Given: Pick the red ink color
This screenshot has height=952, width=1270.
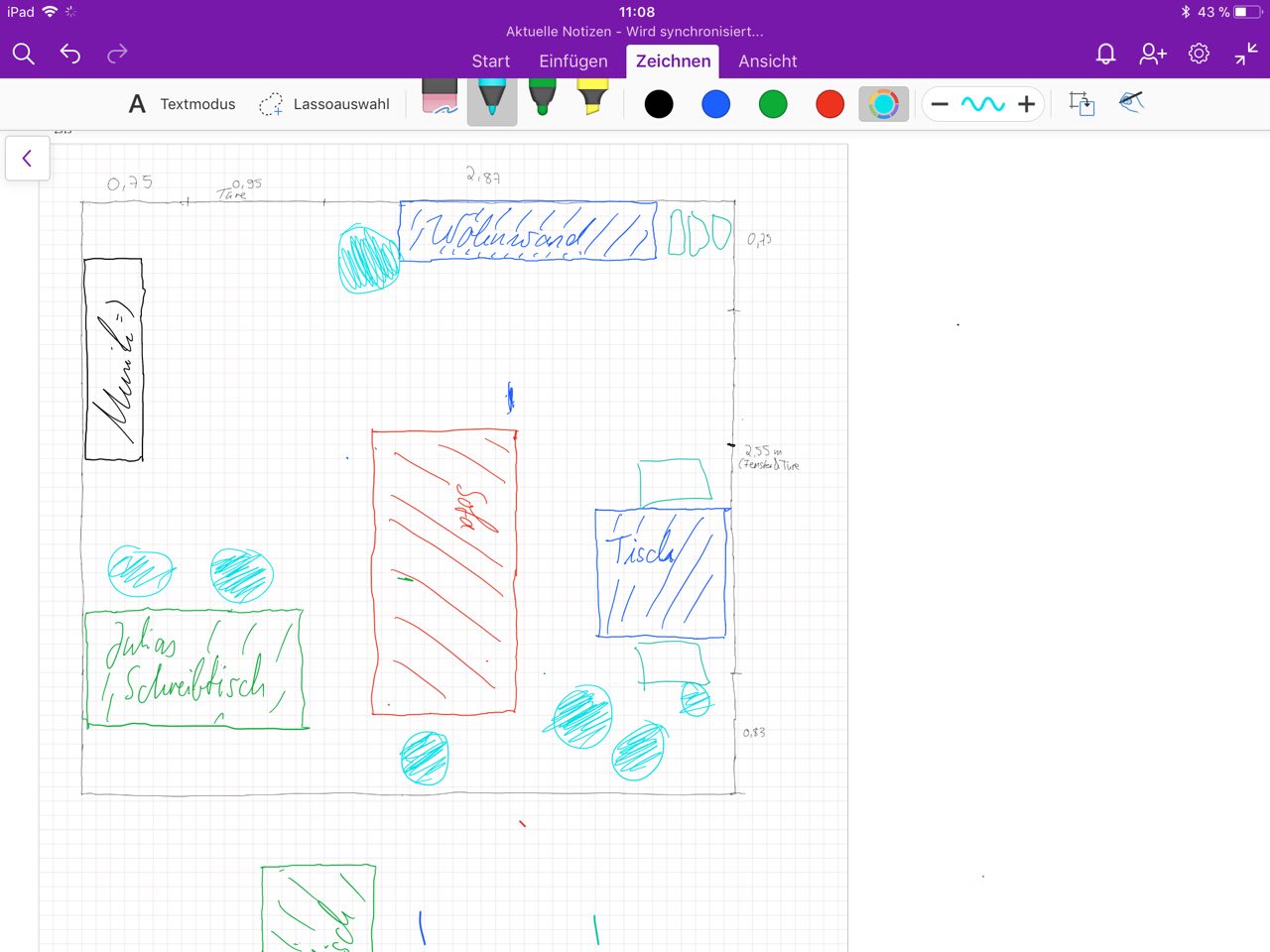Looking at the screenshot, I should tap(829, 104).
